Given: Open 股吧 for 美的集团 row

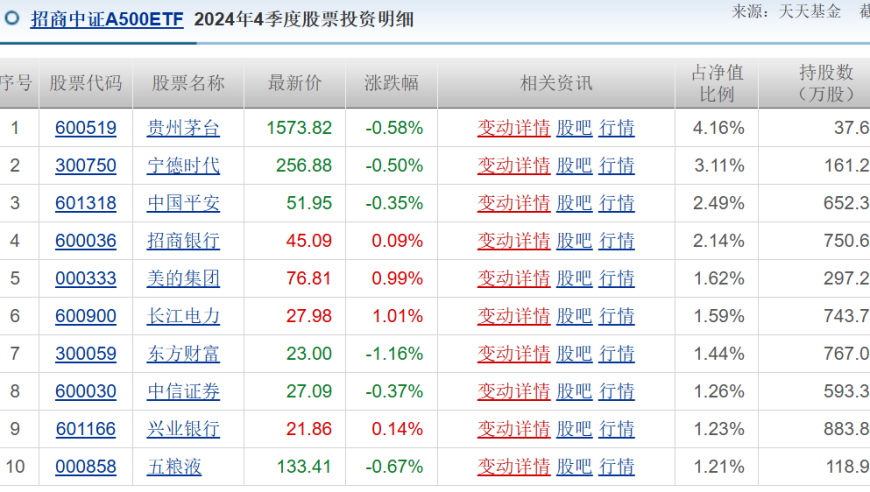Looking at the screenshot, I should pyautogui.click(x=574, y=278).
